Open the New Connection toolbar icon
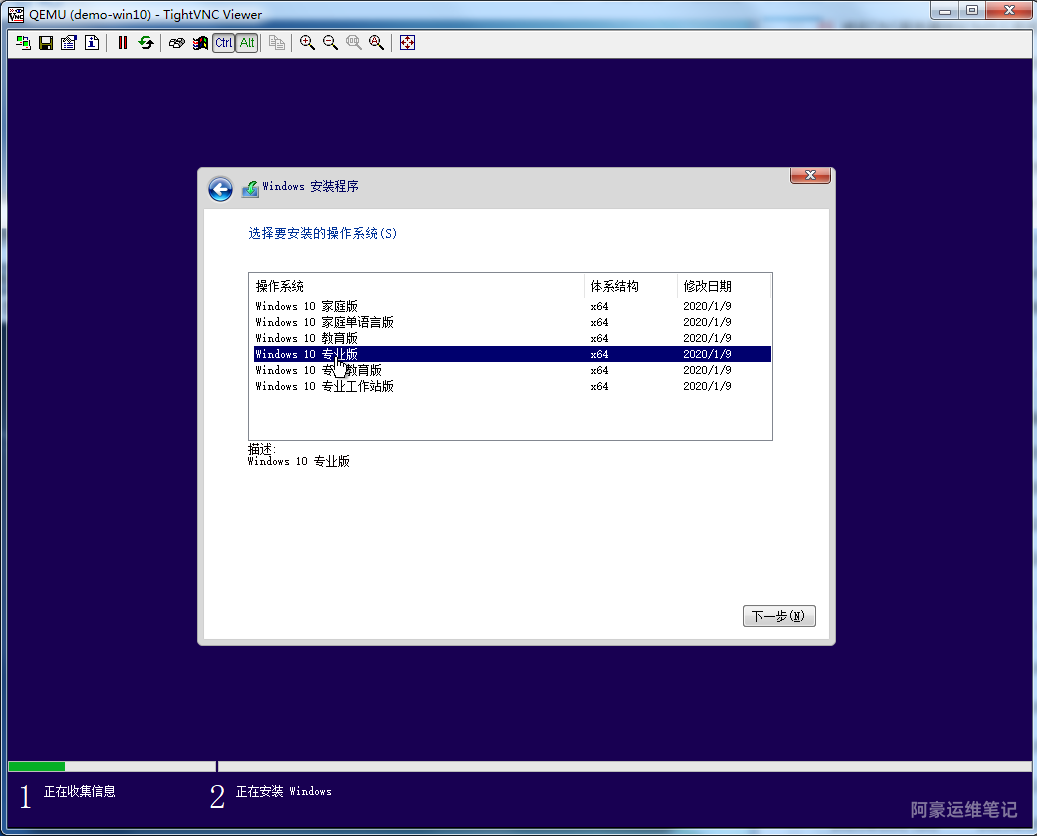Image resolution: width=1037 pixels, height=836 pixels. tap(23, 43)
